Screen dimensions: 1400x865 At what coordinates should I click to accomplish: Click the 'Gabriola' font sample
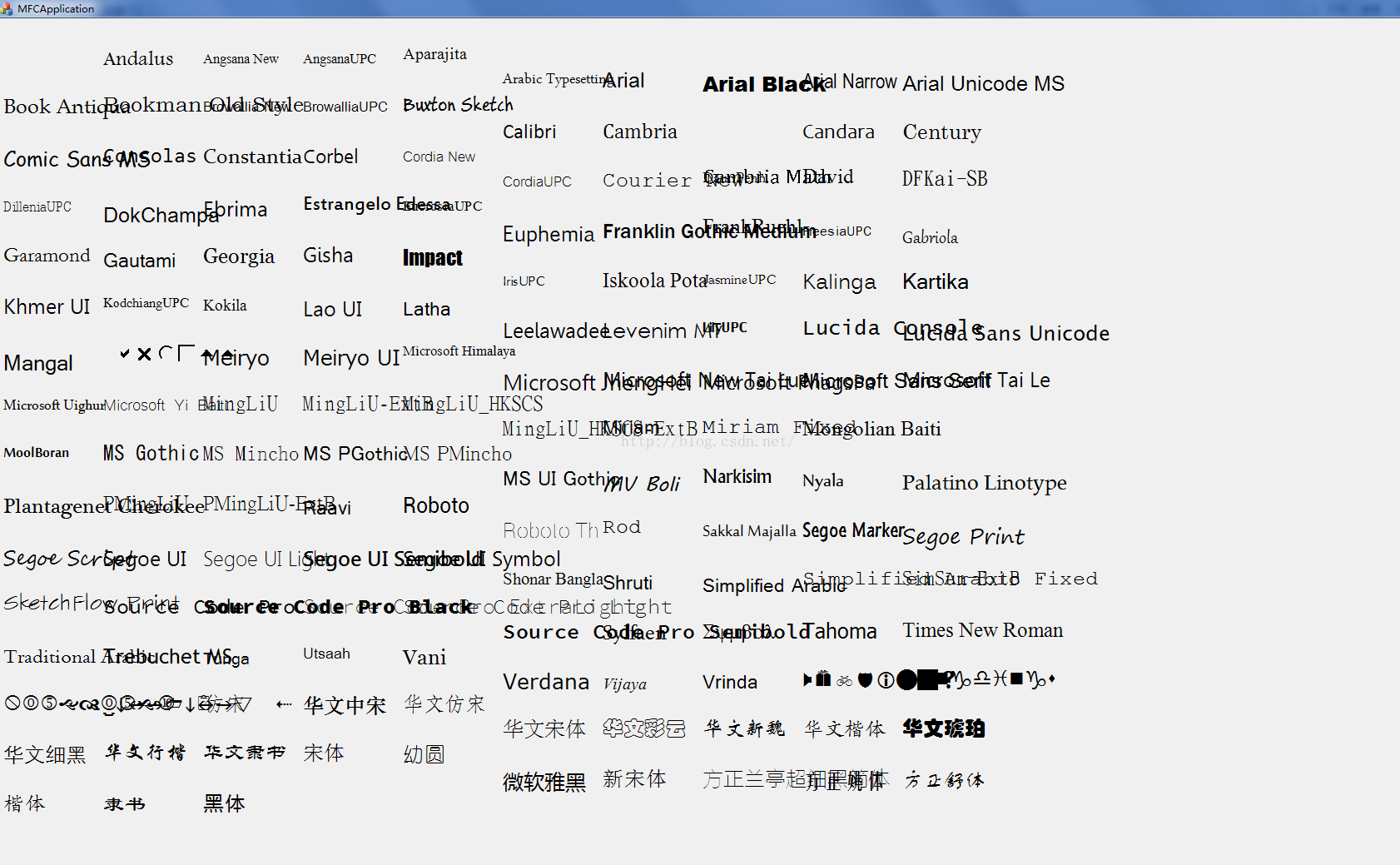930,238
